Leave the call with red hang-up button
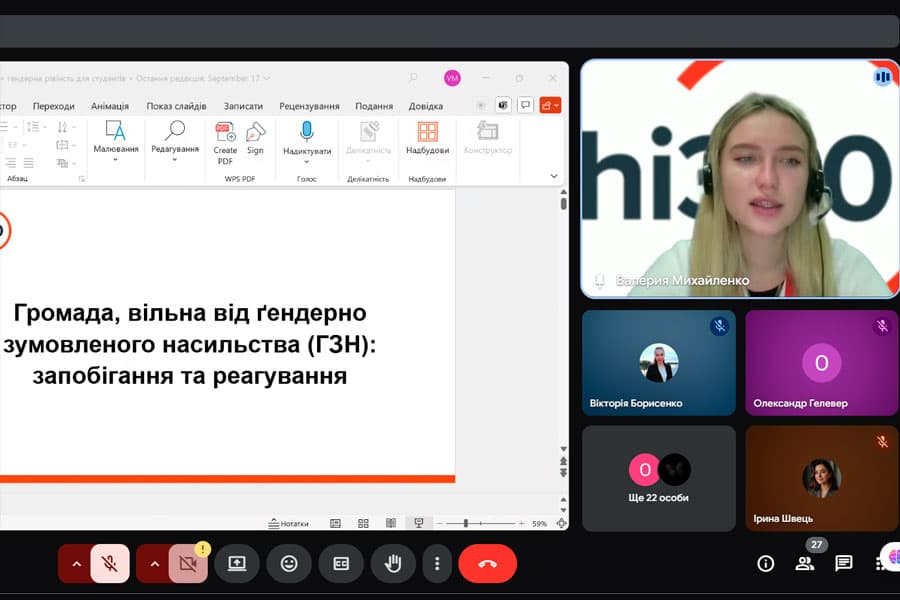 pos(487,563)
